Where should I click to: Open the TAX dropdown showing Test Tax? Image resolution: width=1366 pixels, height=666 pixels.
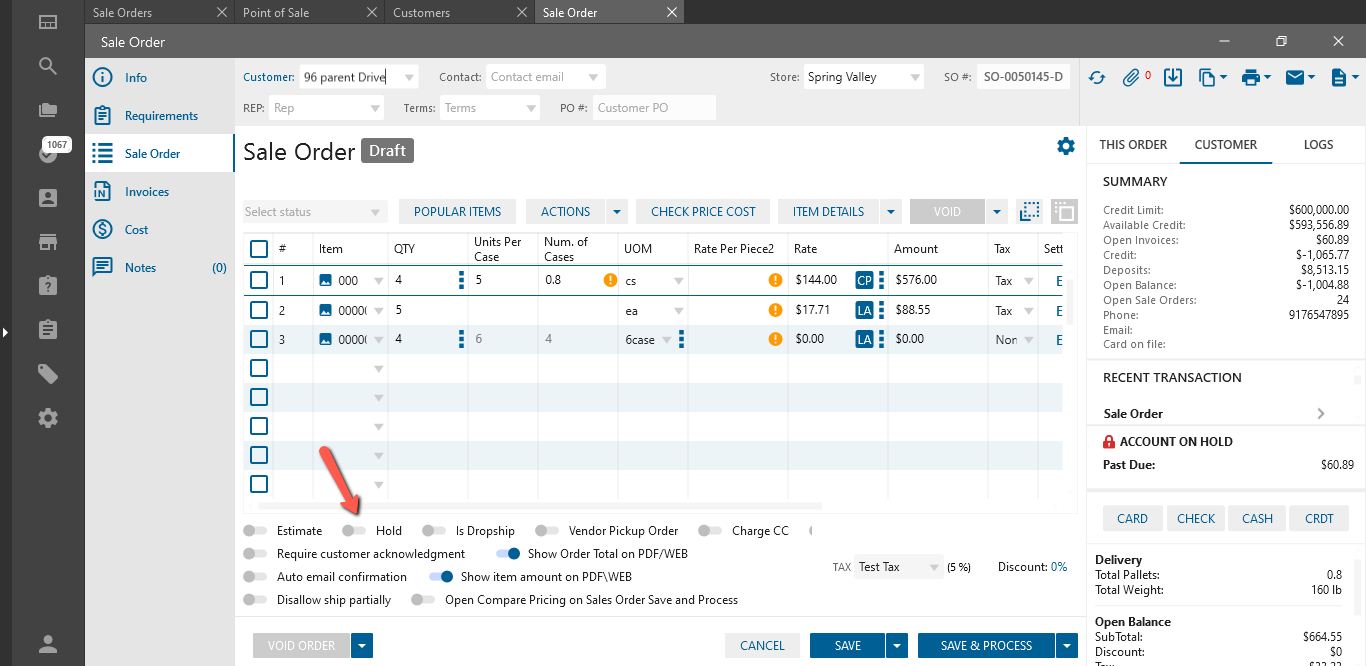899,567
